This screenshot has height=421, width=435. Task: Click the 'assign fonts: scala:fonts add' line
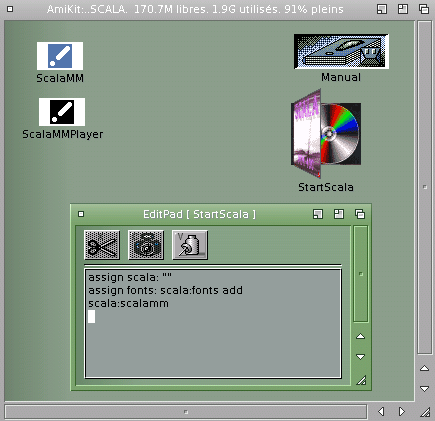point(165,290)
